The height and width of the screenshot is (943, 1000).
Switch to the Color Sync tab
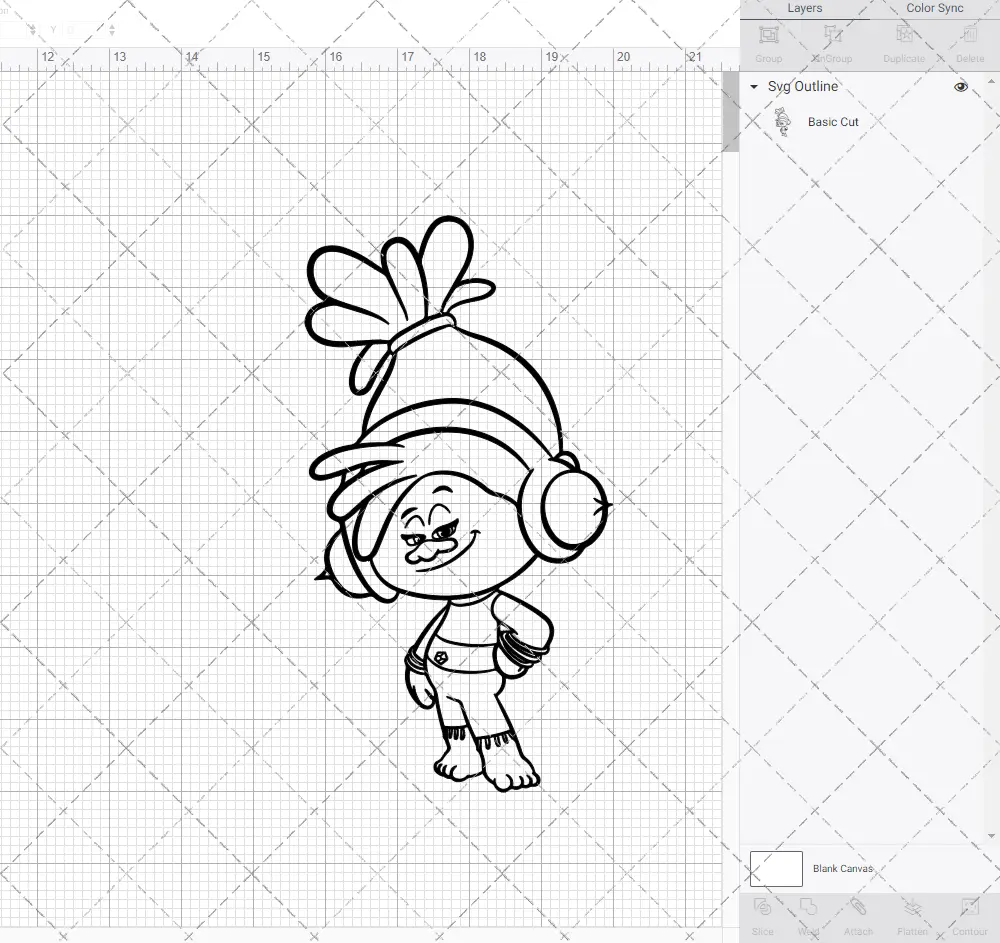coord(934,9)
